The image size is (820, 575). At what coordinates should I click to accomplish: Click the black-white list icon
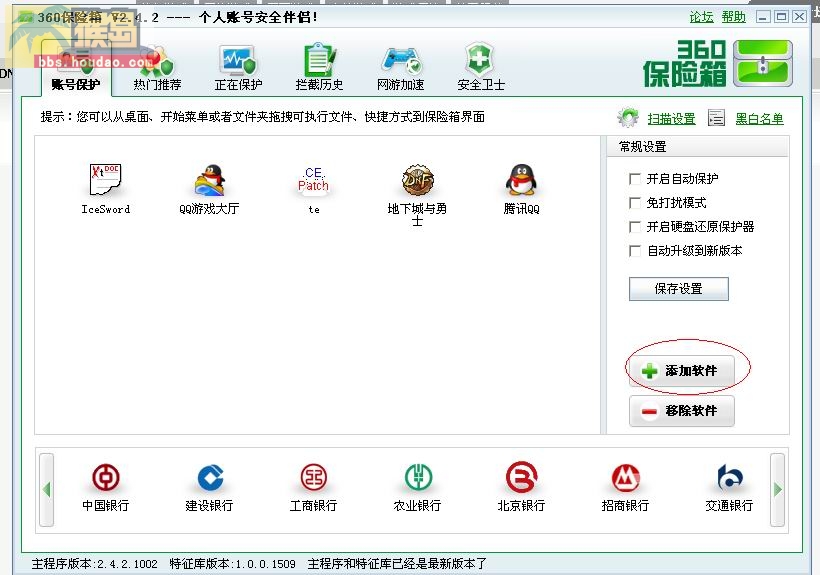point(716,118)
